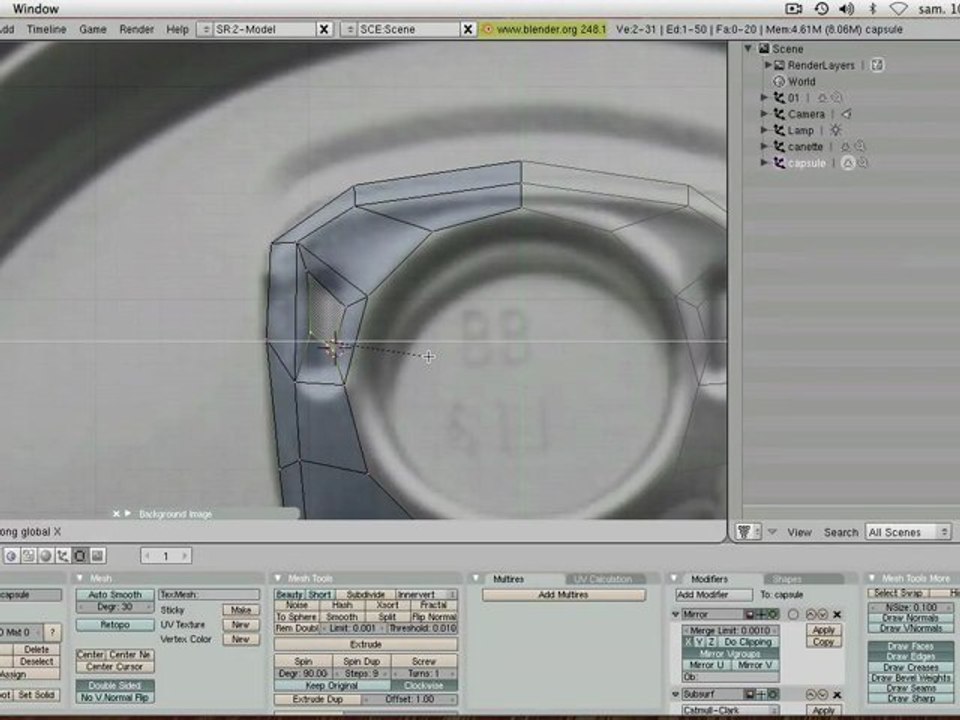Open the SCE:Scene selector dropdown

349,29
